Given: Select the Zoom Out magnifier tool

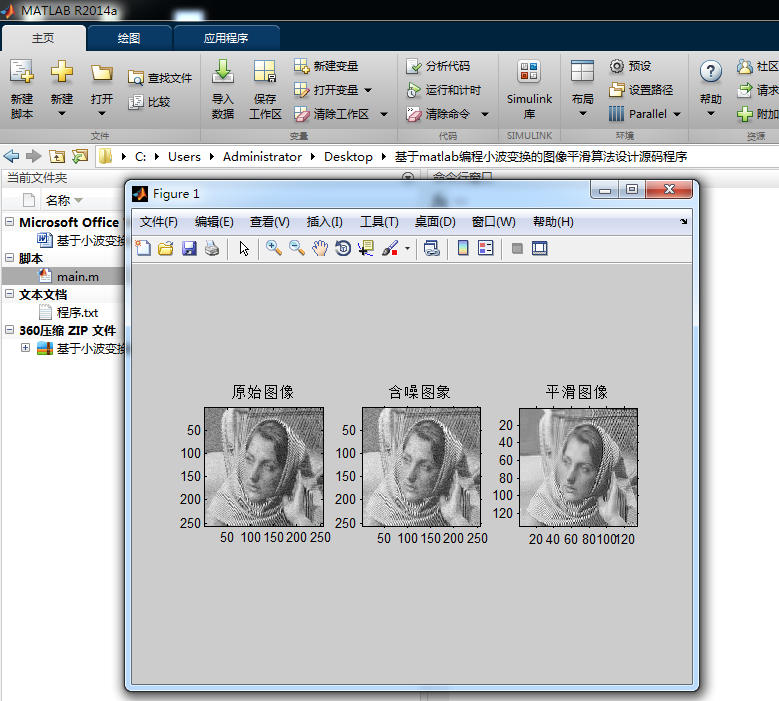Looking at the screenshot, I should [297, 248].
